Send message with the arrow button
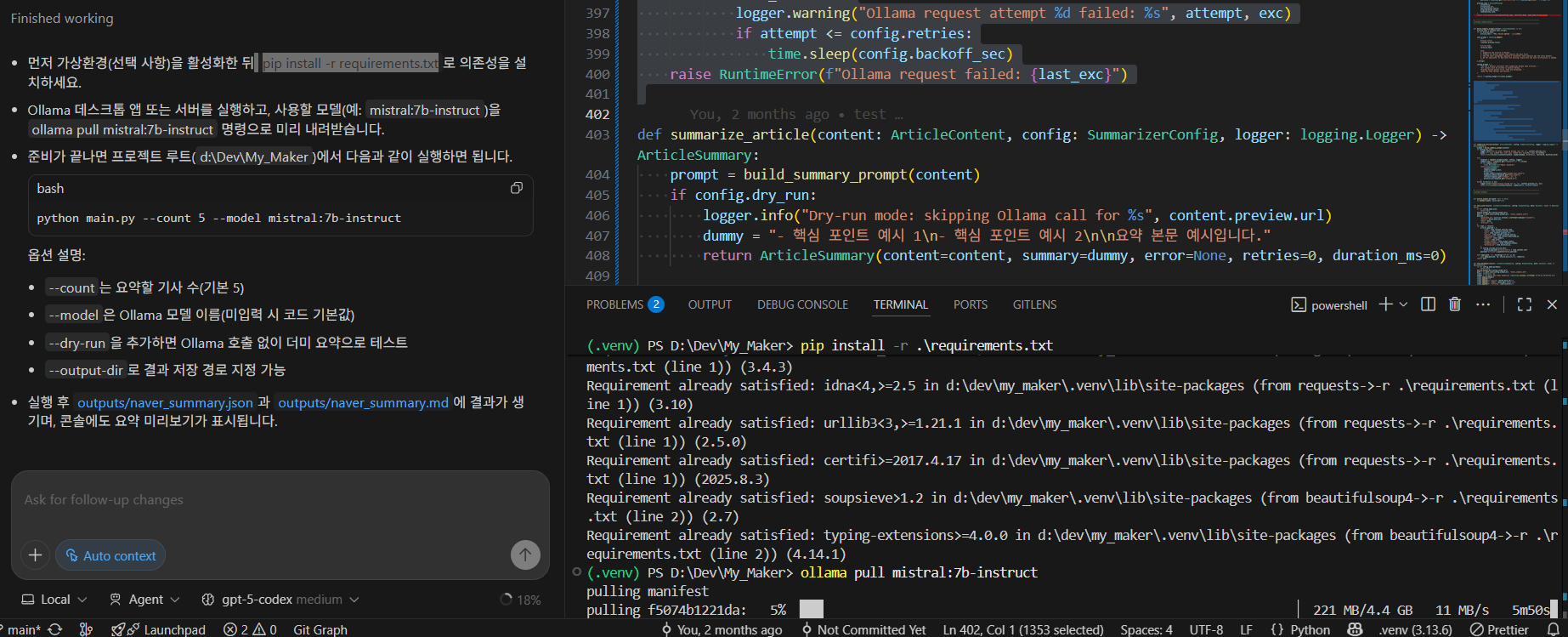The height and width of the screenshot is (637, 1568). point(525,555)
